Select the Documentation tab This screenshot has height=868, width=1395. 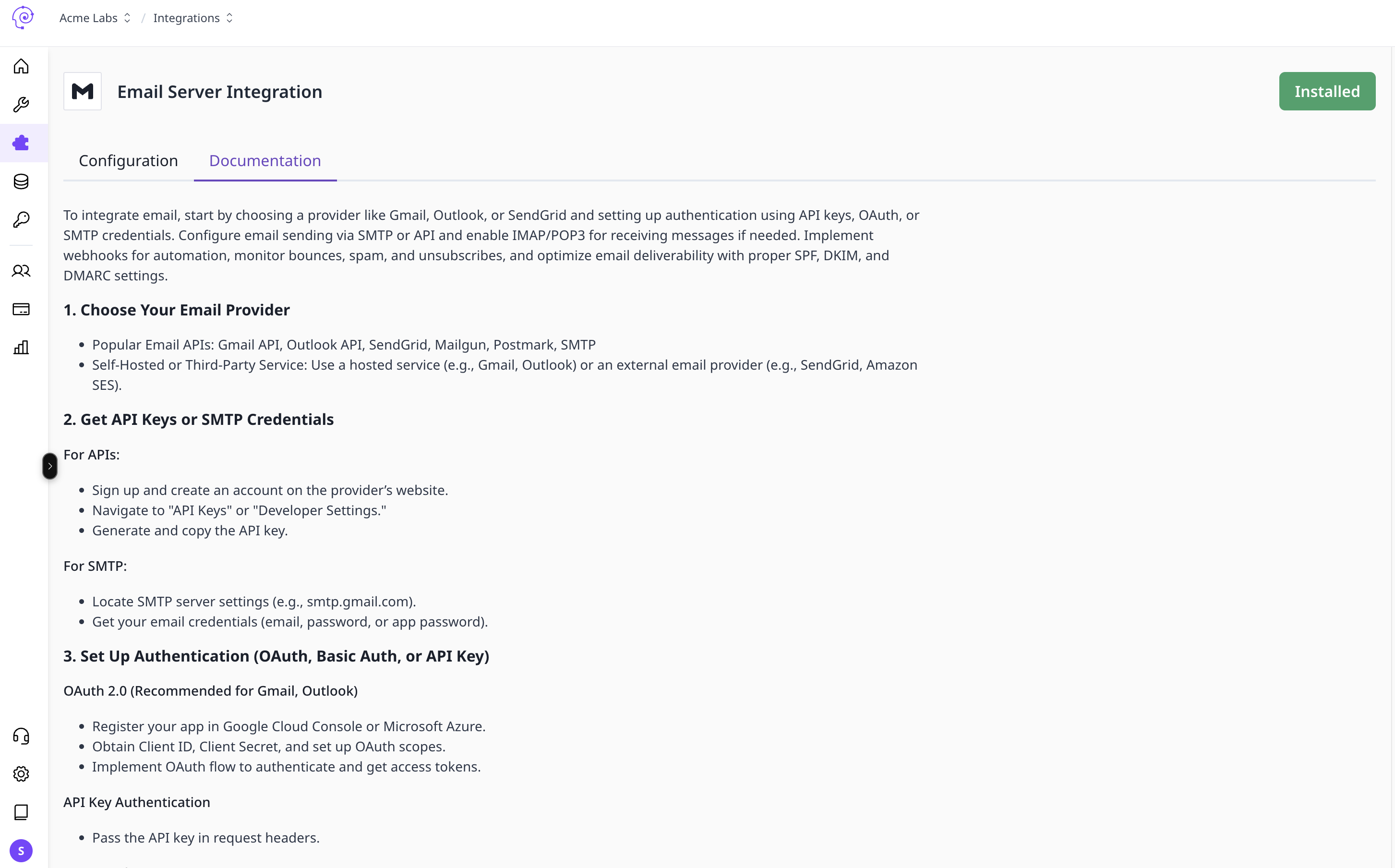tap(265, 161)
